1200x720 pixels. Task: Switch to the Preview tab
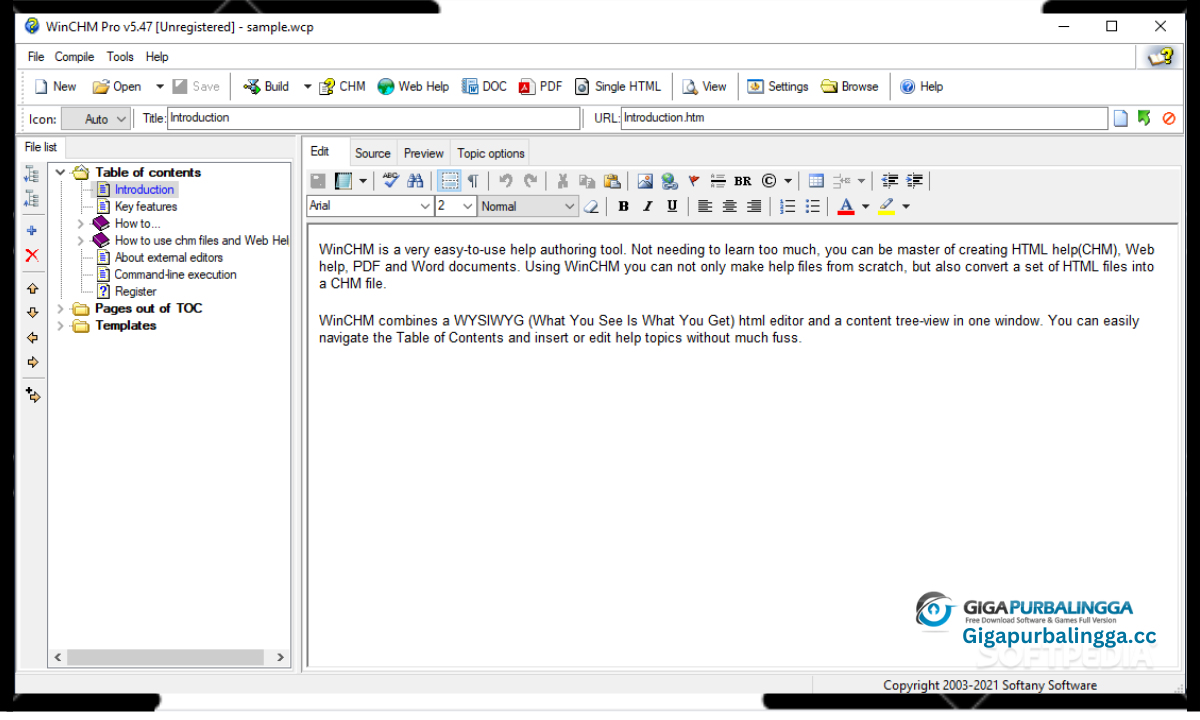click(x=424, y=153)
